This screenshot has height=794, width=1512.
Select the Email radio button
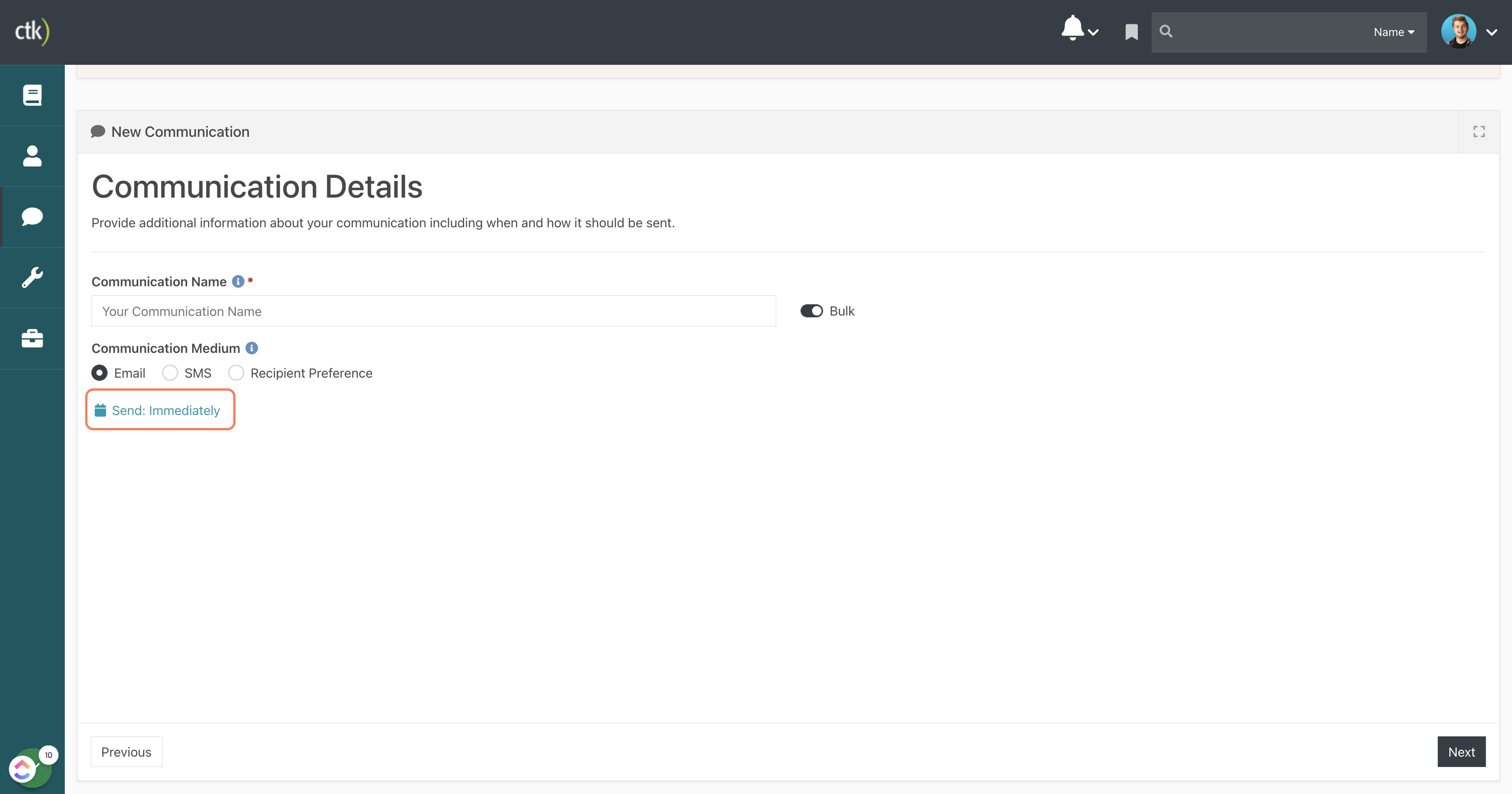[x=99, y=373]
